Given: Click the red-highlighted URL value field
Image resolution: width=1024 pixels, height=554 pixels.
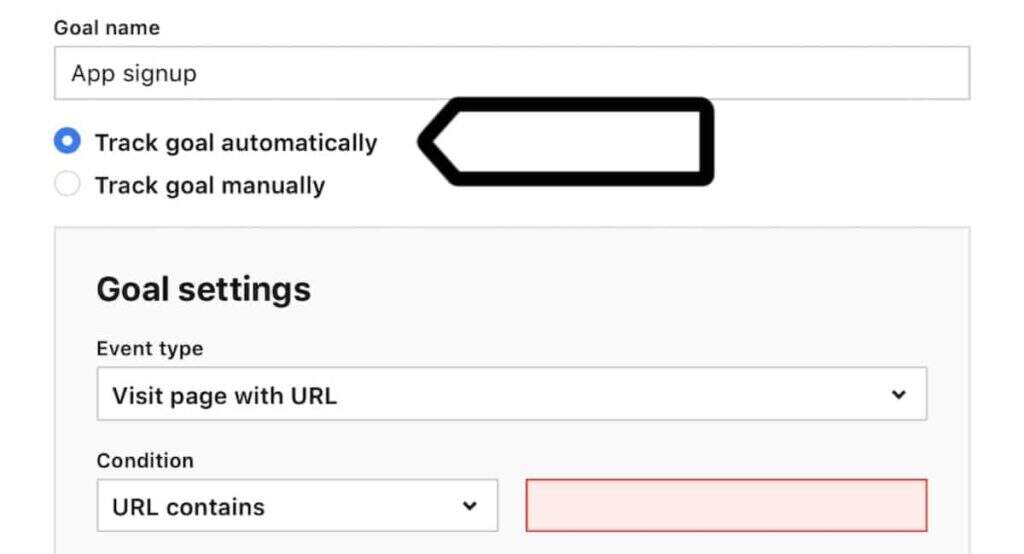Looking at the screenshot, I should tap(726, 505).
